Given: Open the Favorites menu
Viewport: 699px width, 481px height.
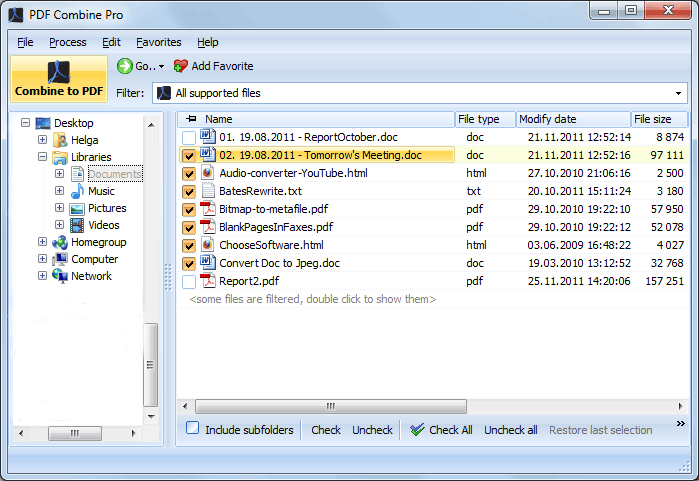Looking at the screenshot, I should click(x=158, y=42).
